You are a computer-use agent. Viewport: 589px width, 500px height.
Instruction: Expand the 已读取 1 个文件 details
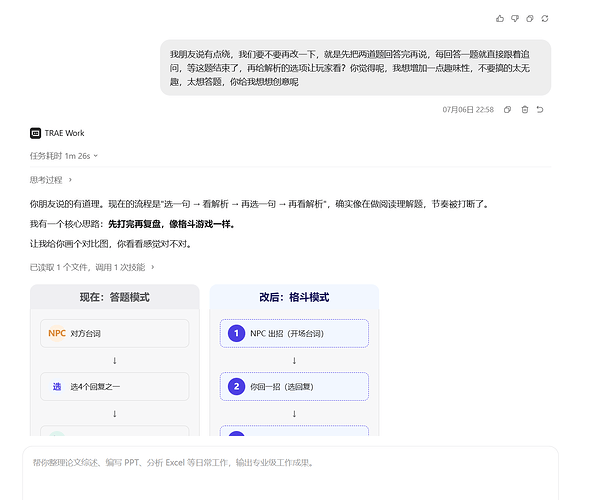click(x=92, y=267)
